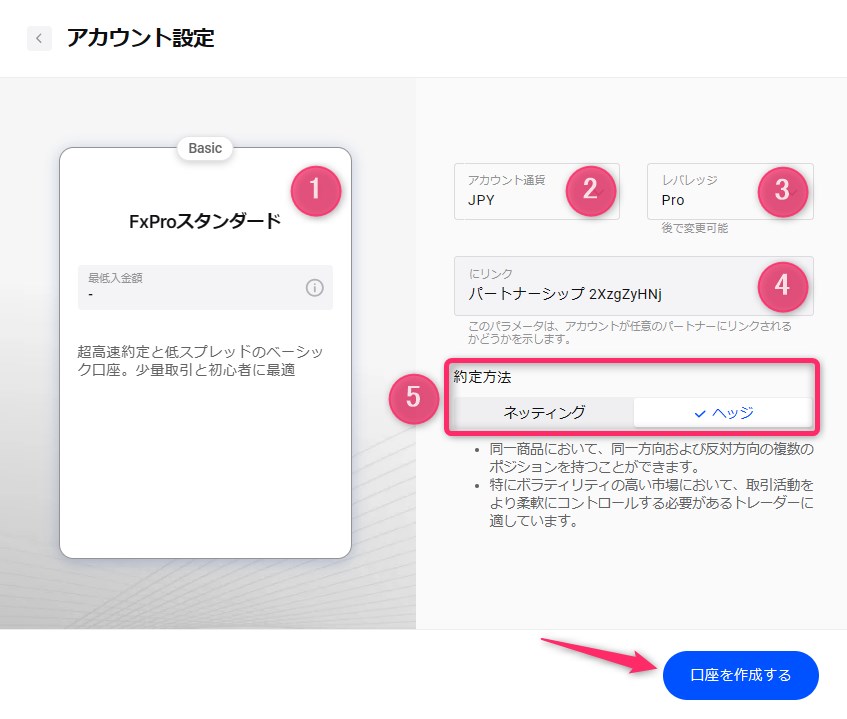Click the Basic label on the card
The image size is (847, 719).
(x=205, y=148)
